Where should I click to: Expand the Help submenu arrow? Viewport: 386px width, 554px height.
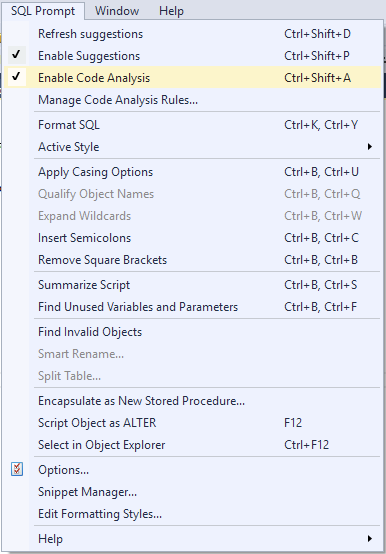369,538
